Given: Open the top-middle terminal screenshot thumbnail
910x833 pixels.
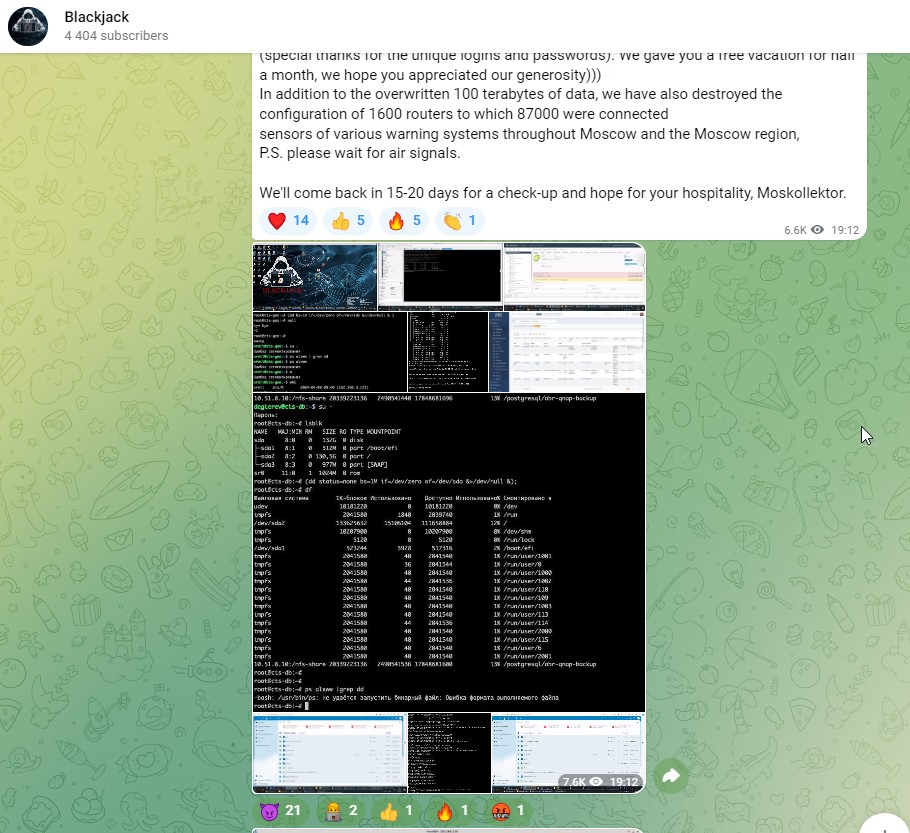Looking at the screenshot, I should 440,277.
